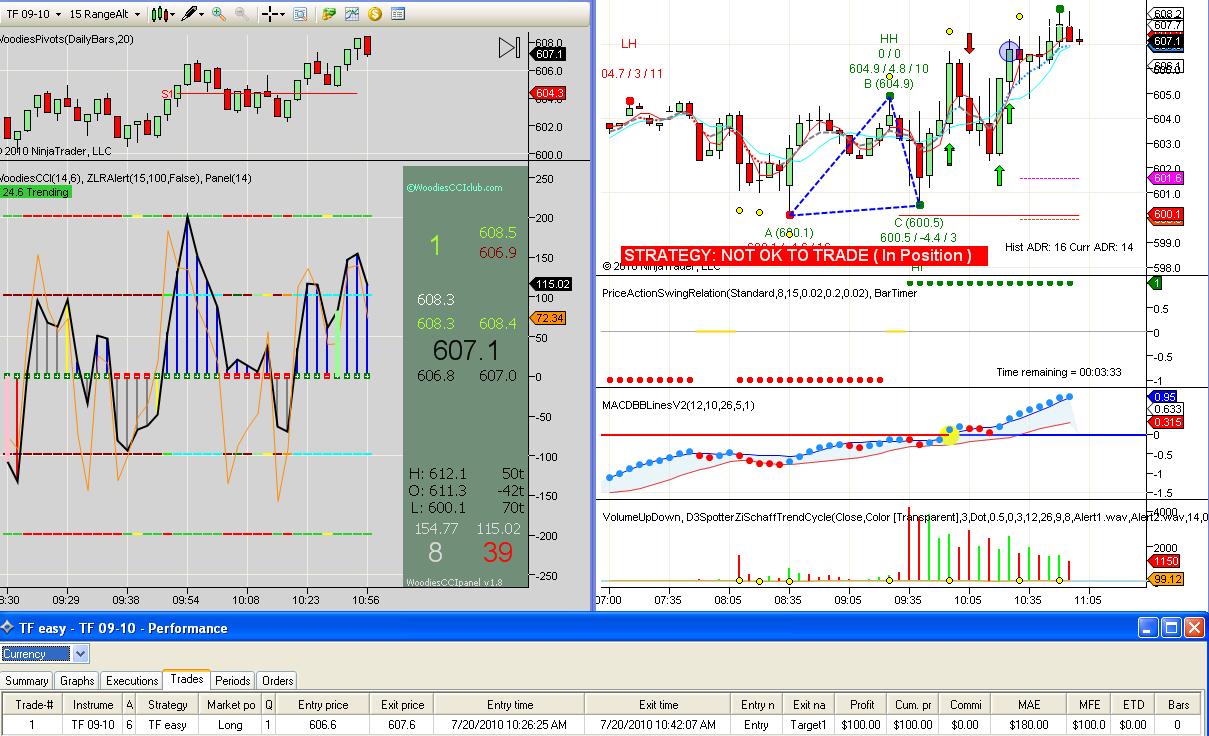Sort by Strategy column header
Viewport: 1209px width, 736px height.
point(168,705)
